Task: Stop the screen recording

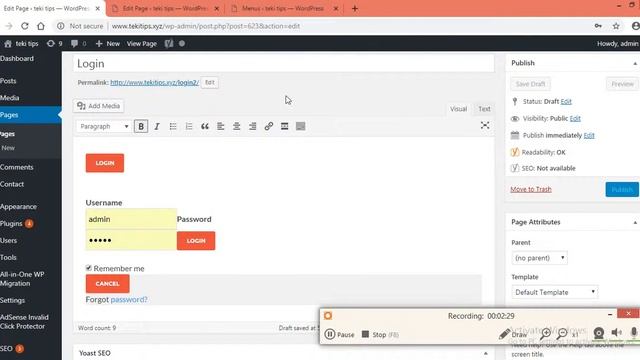Action: tap(380, 335)
